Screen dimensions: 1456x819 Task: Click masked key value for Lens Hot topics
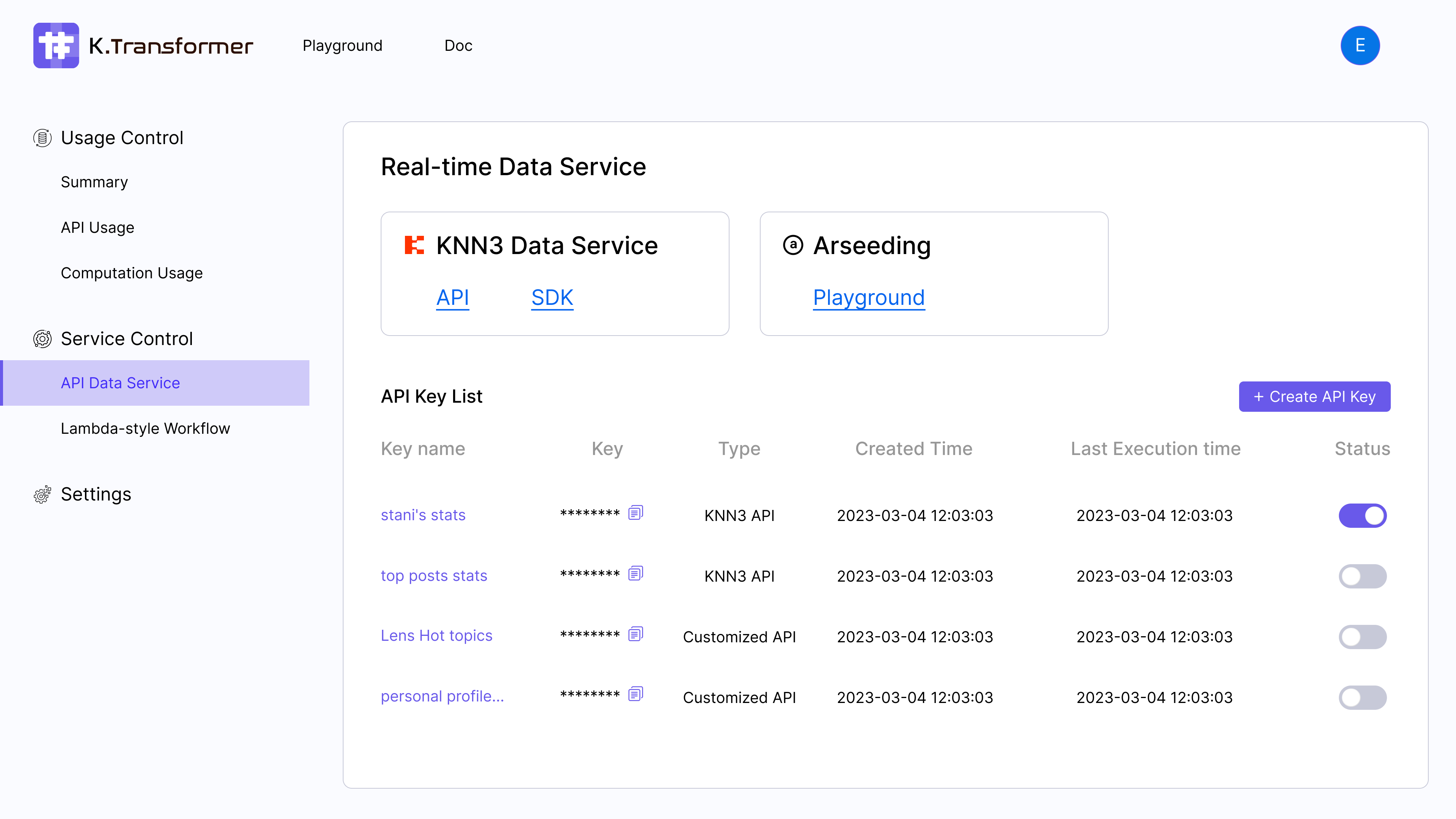click(x=590, y=635)
